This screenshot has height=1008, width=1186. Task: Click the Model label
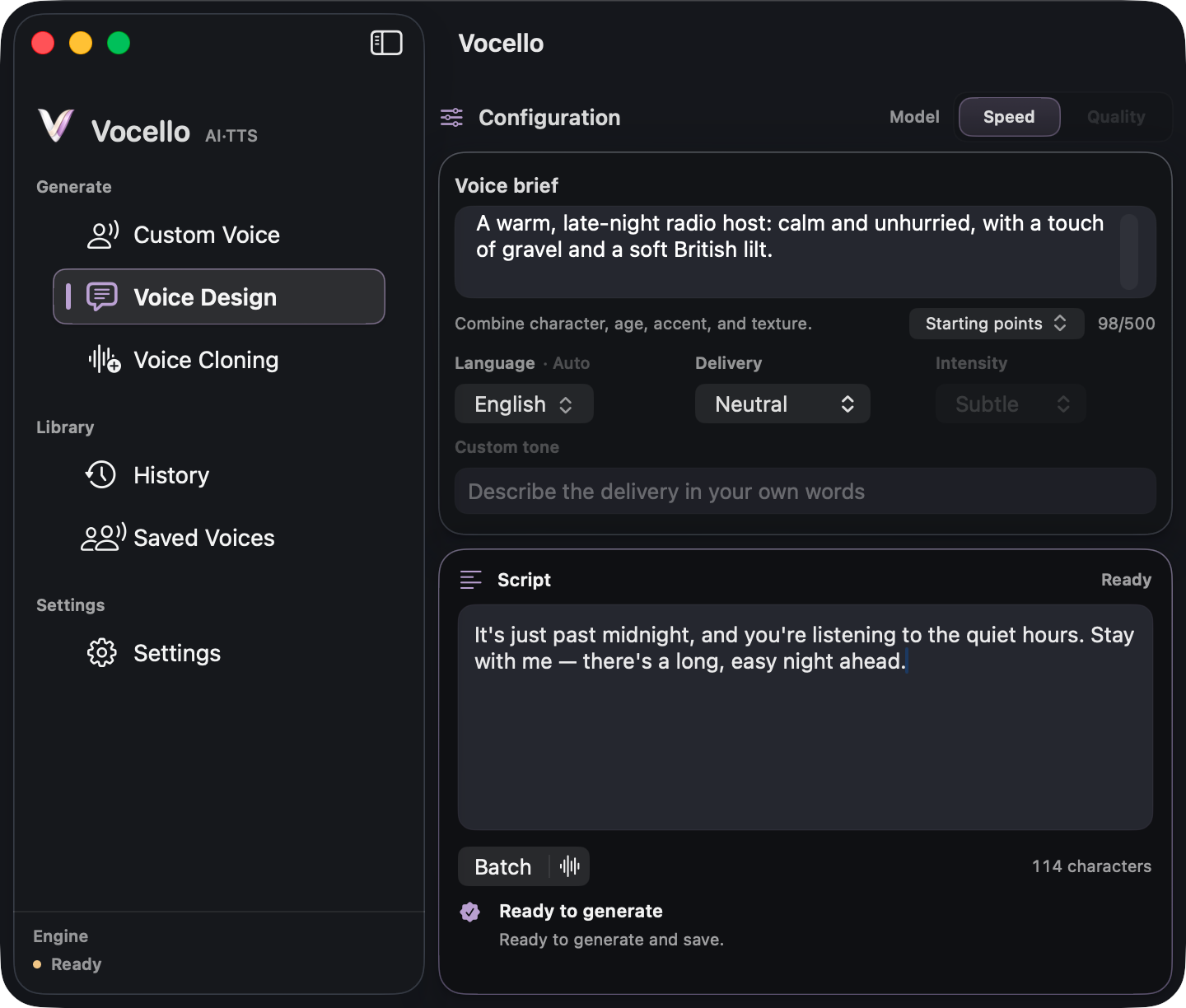[x=914, y=117]
